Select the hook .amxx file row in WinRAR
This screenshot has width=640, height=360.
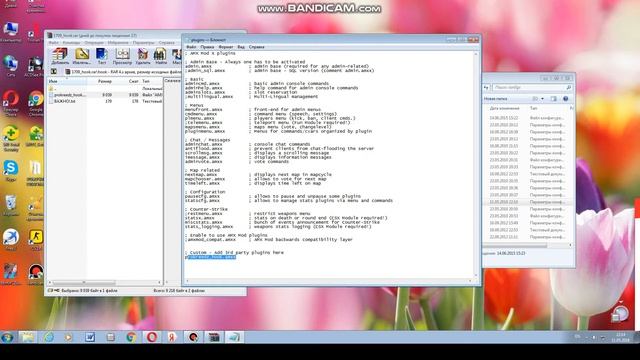coord(105,95)
